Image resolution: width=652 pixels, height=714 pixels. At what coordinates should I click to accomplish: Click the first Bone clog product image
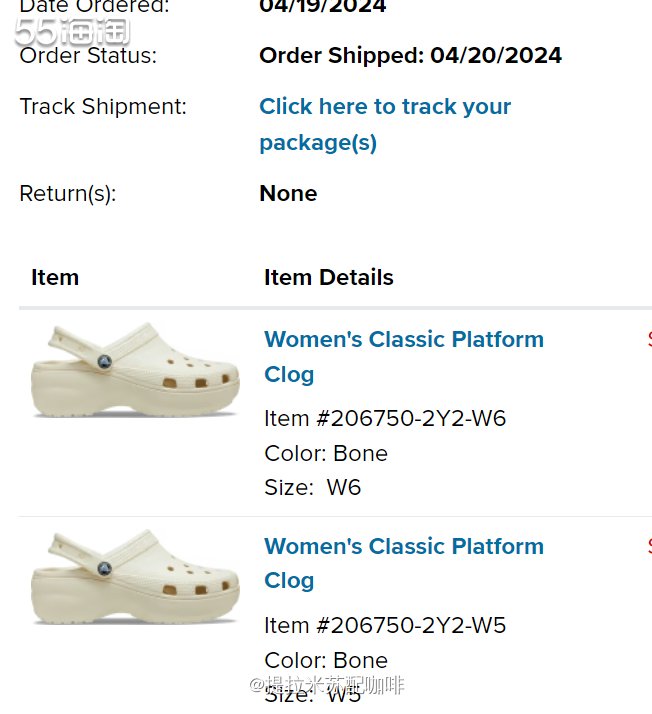134,370
